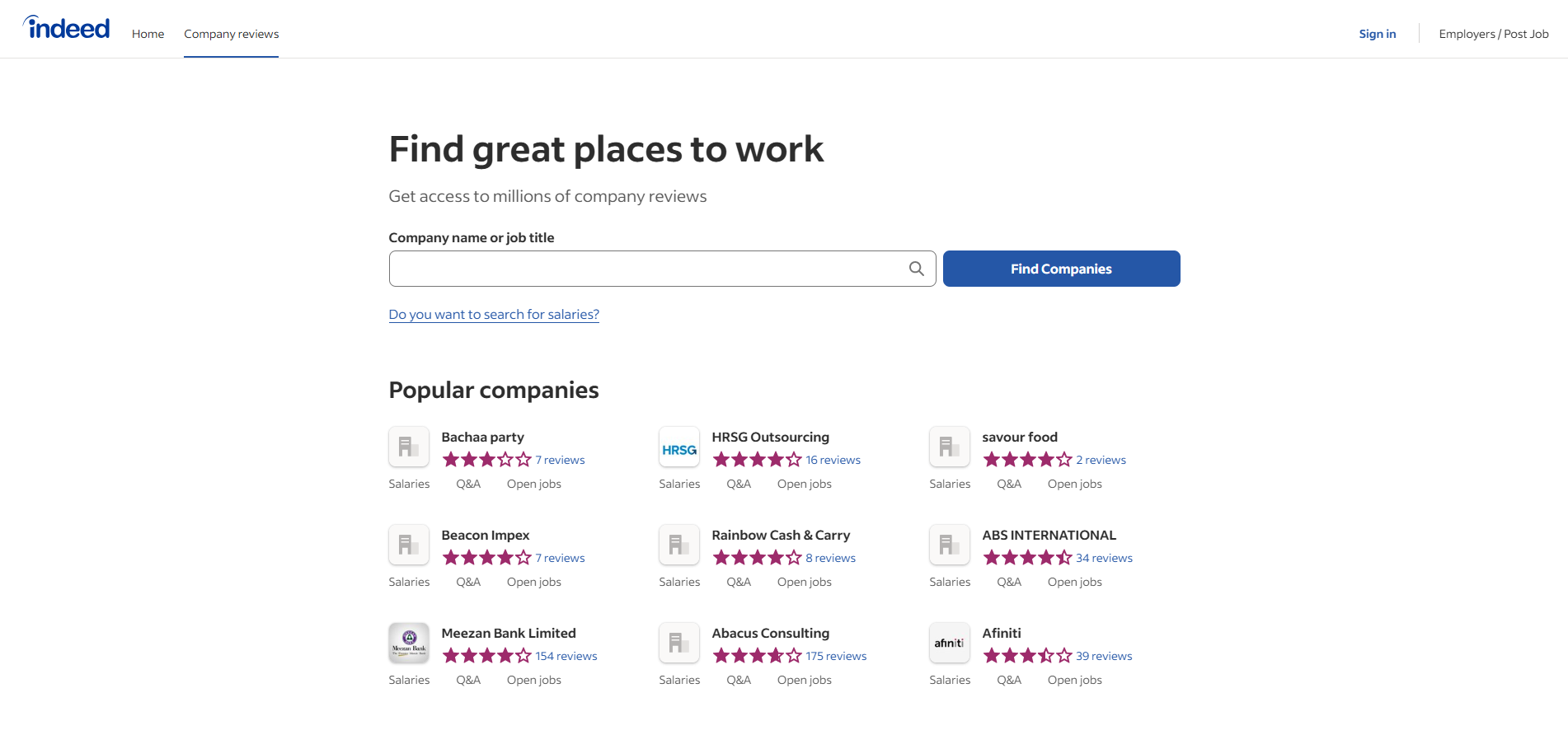Click Afiniti star rating
Viewport: 1568px width, 749px height.
click(x=1028, y=656)
